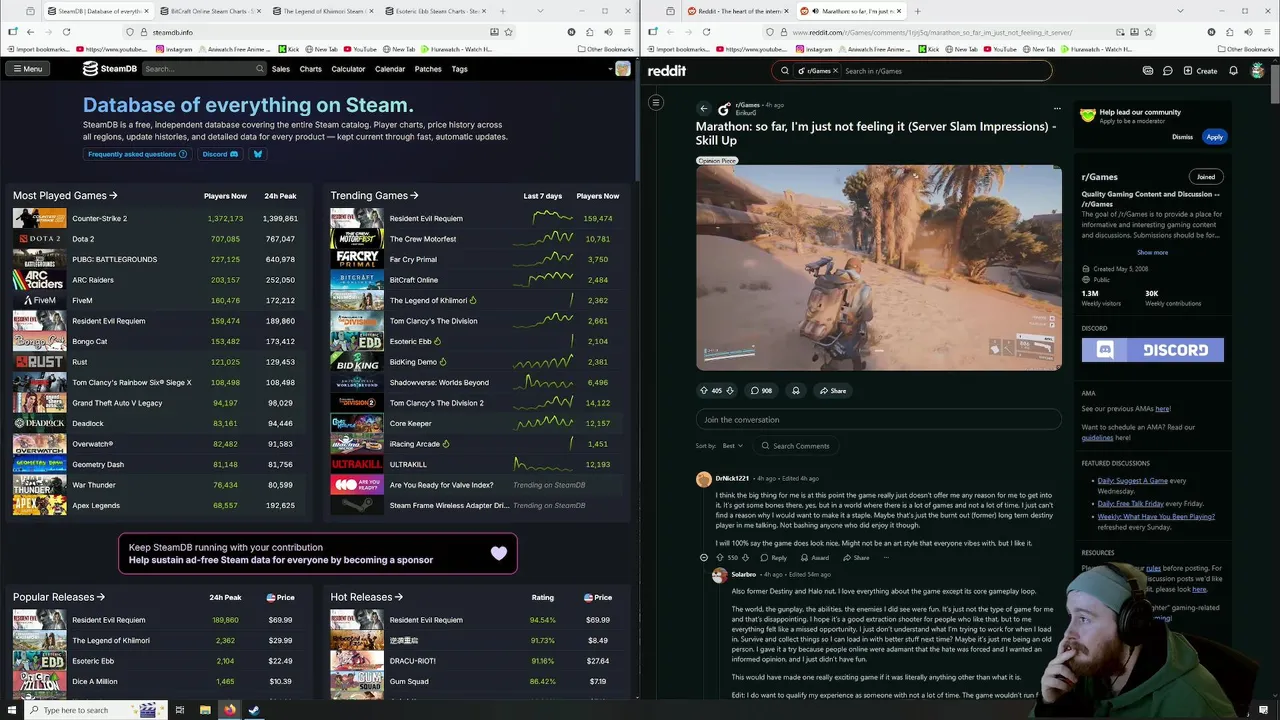Image resolution: width=1280 pixels, height=720 pixels.
Task: Select The Legend of Khiimori Steam tab
Action: click(x=321, y=11)
